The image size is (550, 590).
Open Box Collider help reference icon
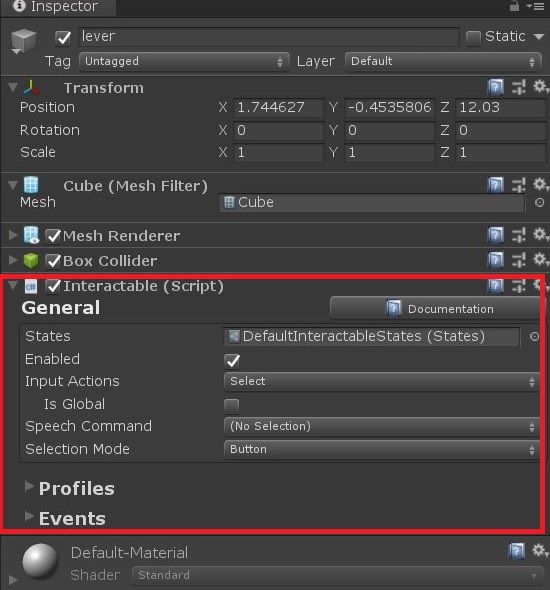(495, 260)
